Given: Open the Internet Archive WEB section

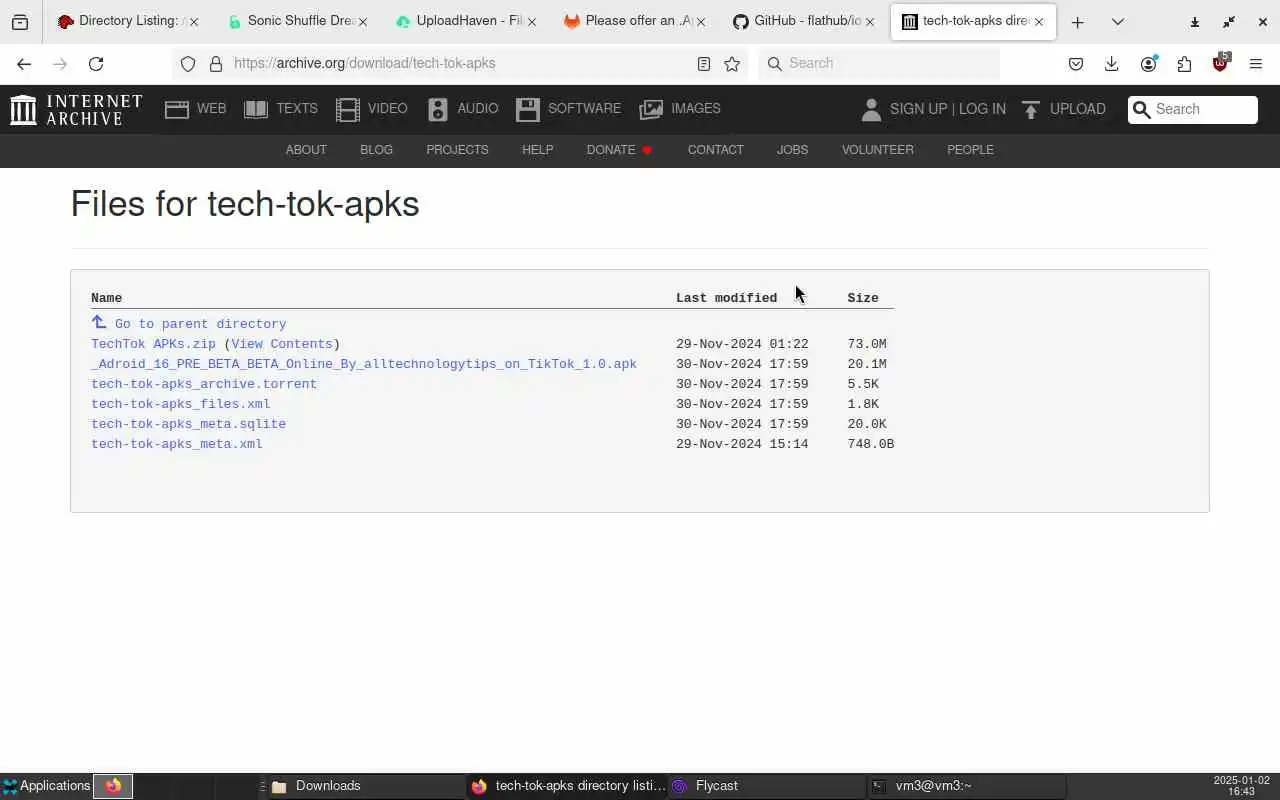Looking at the screenshot, I should pyautogui.click(x=196, y=109).
